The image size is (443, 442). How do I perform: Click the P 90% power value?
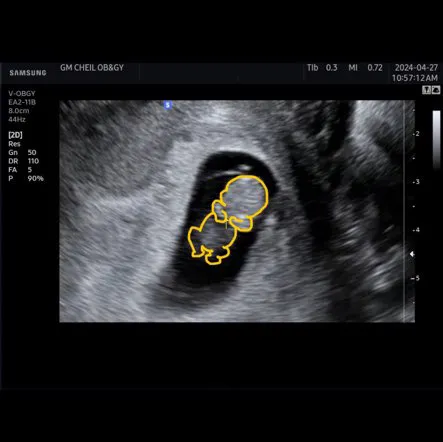point(26,179)
